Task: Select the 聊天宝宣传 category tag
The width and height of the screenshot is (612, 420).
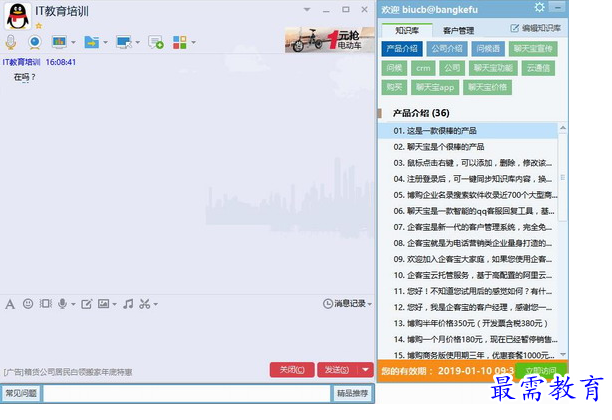Action: click(533, 49)
